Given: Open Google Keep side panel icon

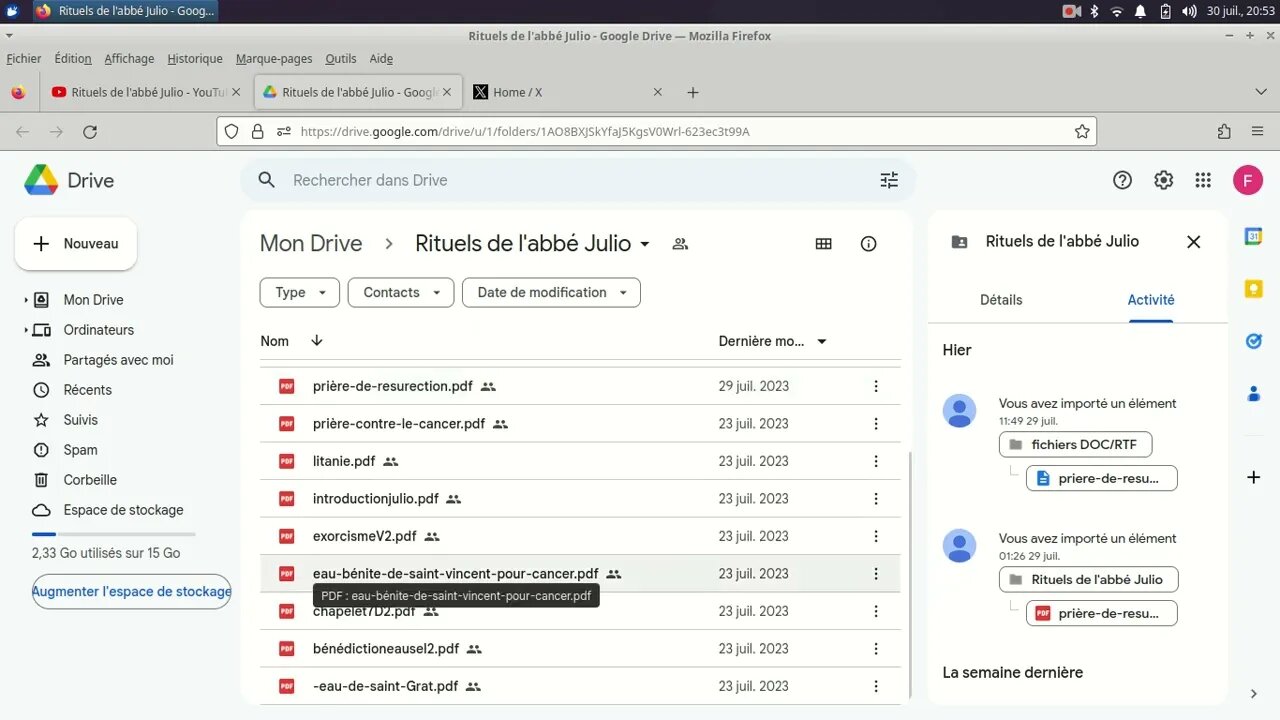Looking at the screenshot, I should pos(1253,289).
